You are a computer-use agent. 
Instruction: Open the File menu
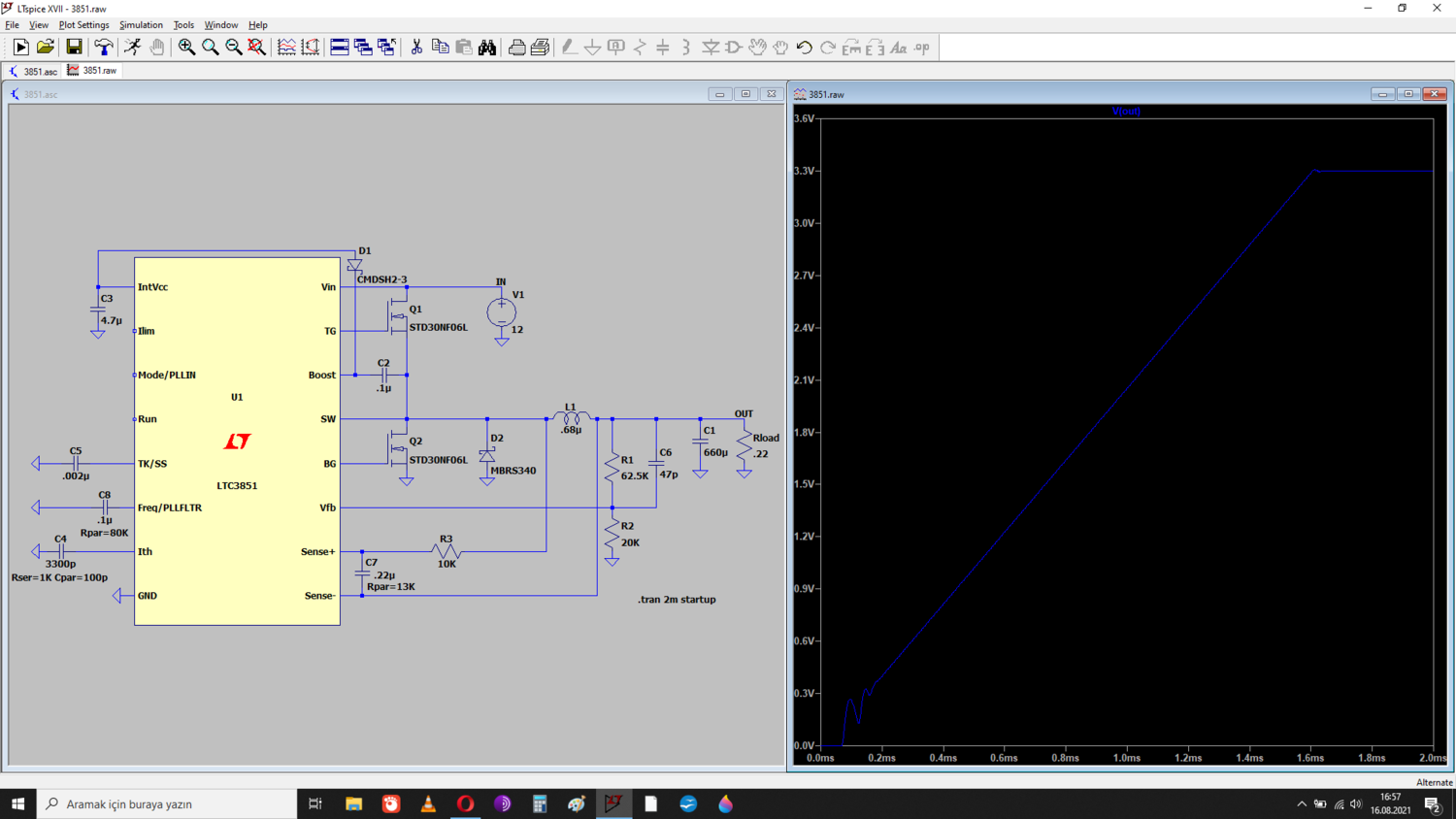pyautogui.click(x=12, y=25)
